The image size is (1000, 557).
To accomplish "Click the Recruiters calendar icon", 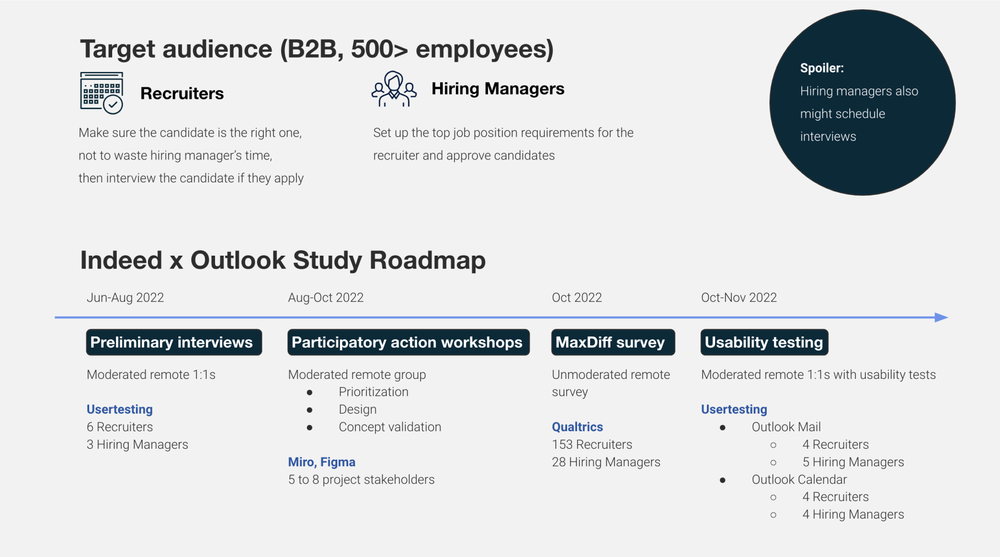I will (101, 93).
